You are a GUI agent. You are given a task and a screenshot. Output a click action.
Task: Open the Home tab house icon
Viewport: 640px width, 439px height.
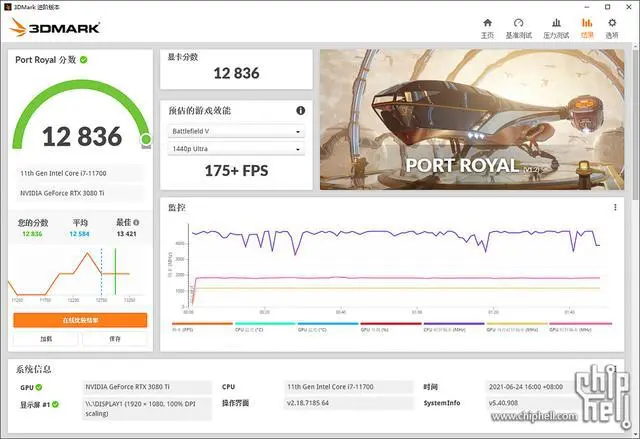point(487,28)
